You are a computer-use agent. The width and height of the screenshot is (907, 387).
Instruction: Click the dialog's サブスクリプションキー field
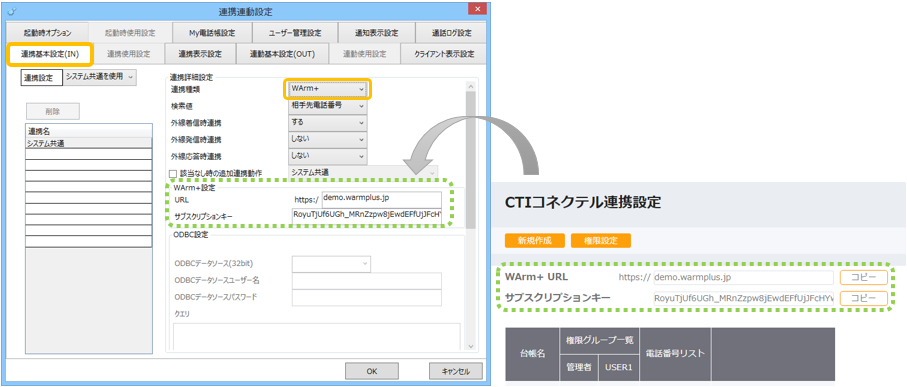click(x=367, y=216)
